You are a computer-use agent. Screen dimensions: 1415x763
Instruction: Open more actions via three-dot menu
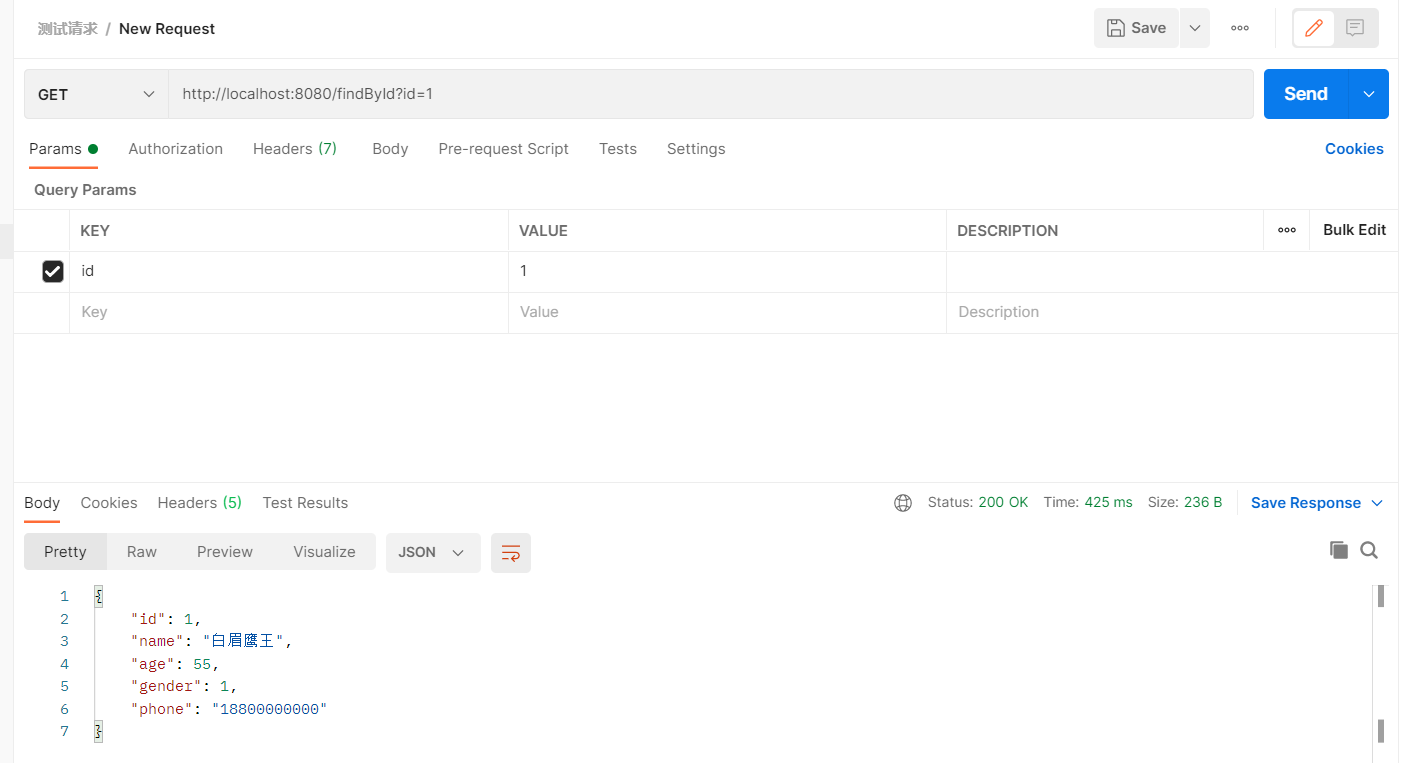pyautogui.click(x=1240, y=28)
